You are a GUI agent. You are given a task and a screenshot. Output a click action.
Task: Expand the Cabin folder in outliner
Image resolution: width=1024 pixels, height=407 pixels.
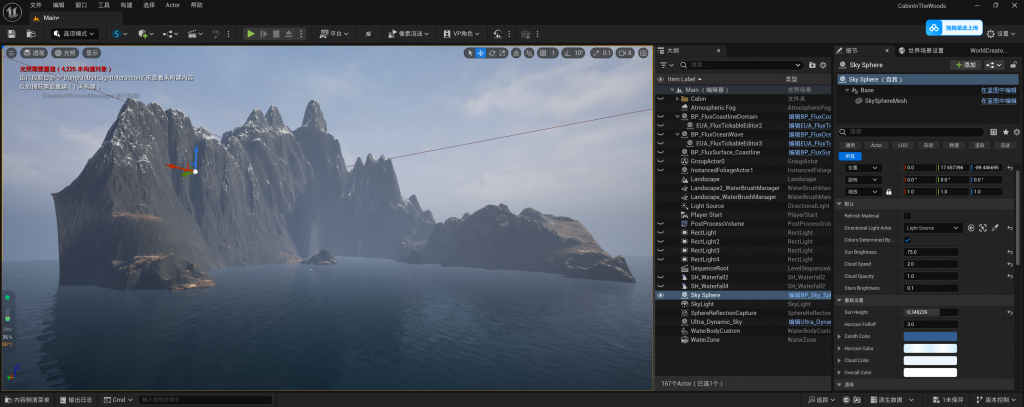(x=679, y=99)
